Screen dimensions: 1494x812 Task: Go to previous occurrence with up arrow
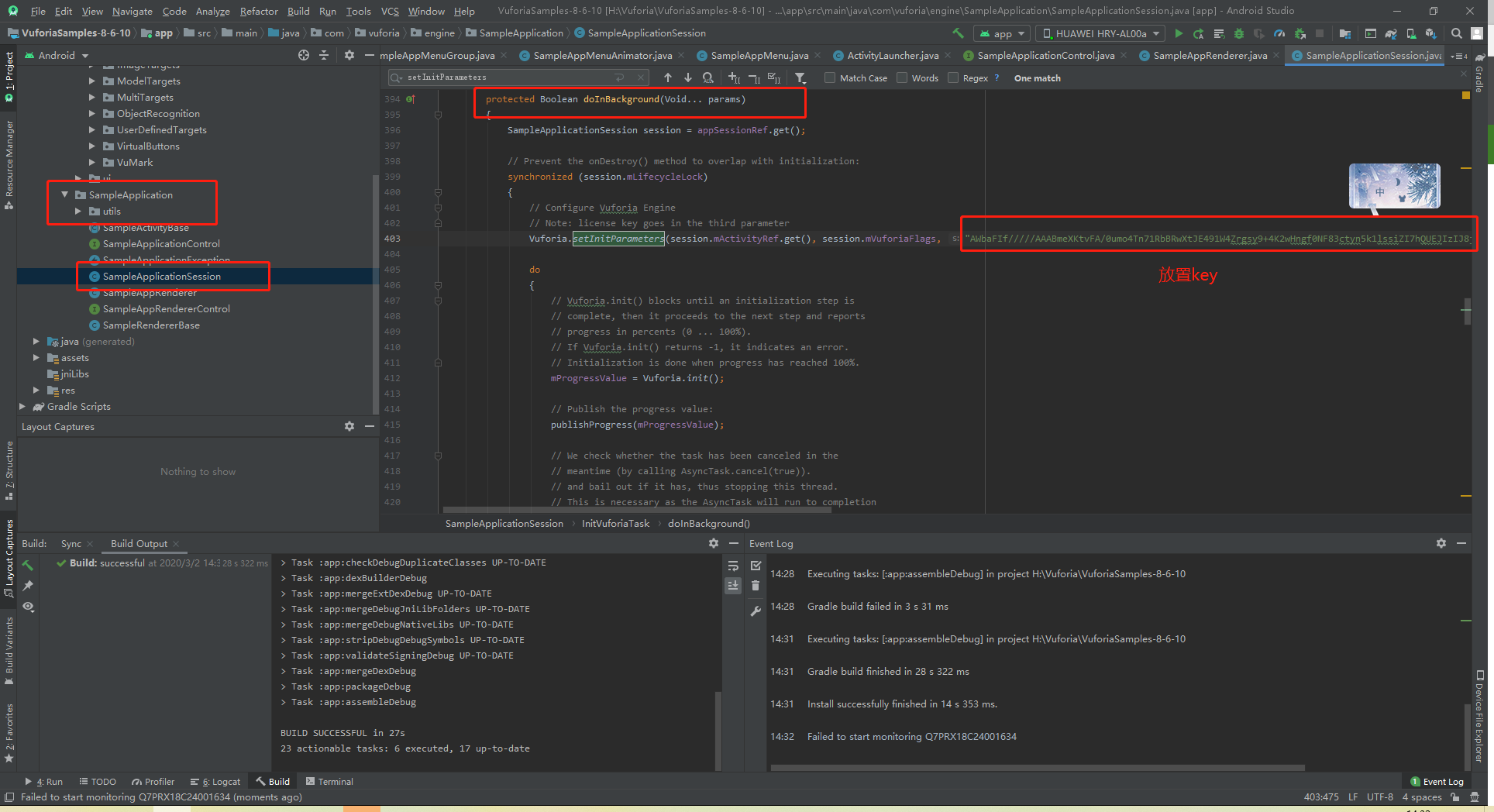(x=668, y=77)
